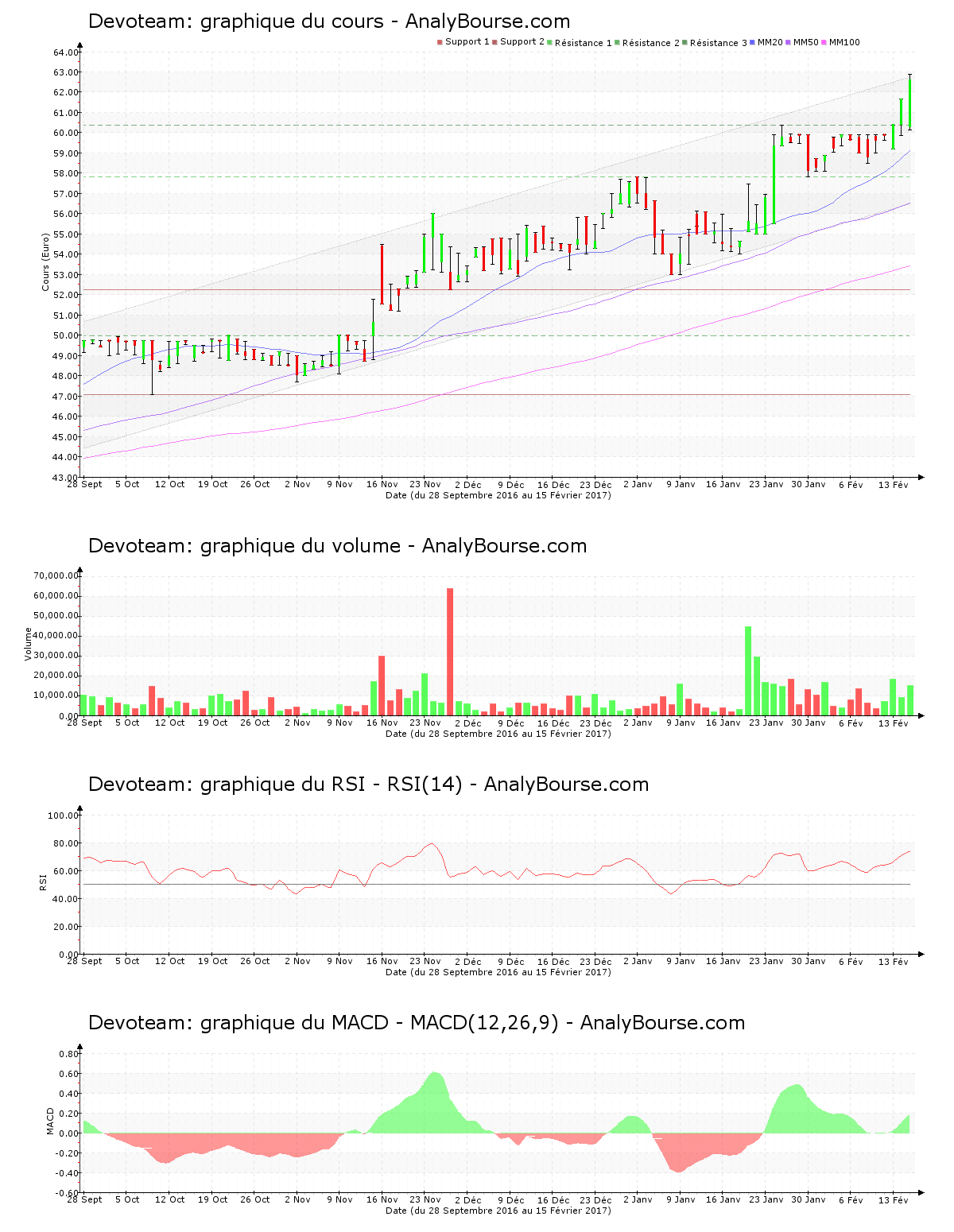
Task: Click the 'graphique du MACD - MACD(12,26,9)' title
Action: click(417, 1023)
